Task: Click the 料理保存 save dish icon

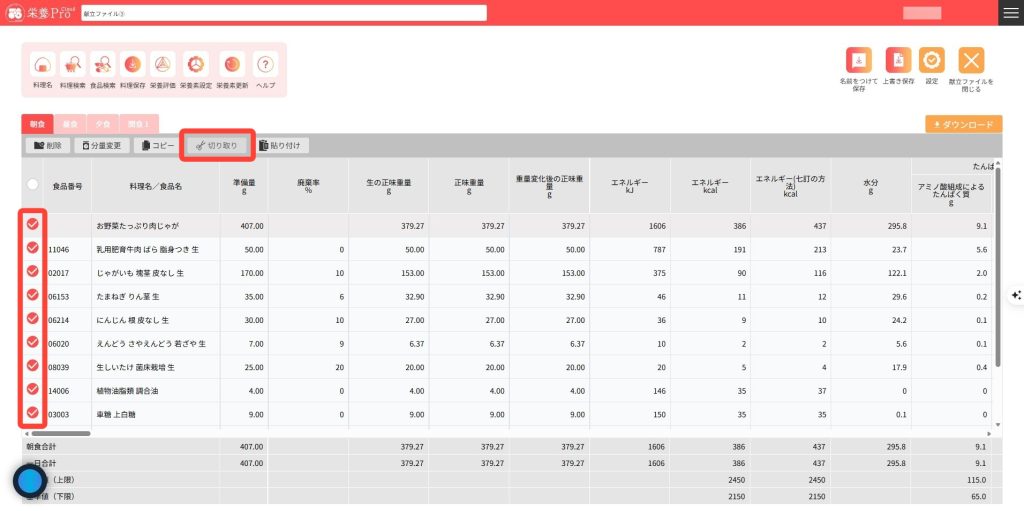Action: [x=132, y=65]
